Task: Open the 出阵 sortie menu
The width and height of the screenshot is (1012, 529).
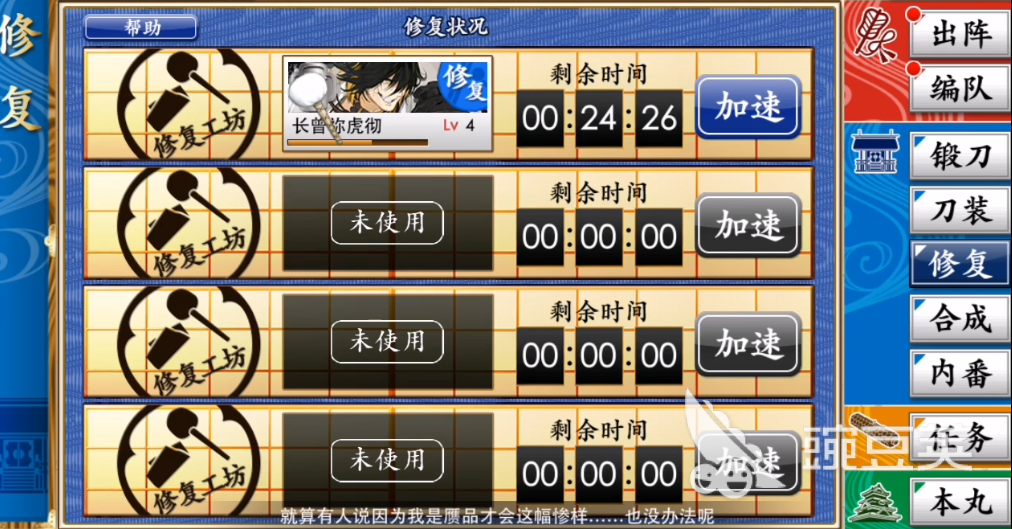Action: (960, 34)
